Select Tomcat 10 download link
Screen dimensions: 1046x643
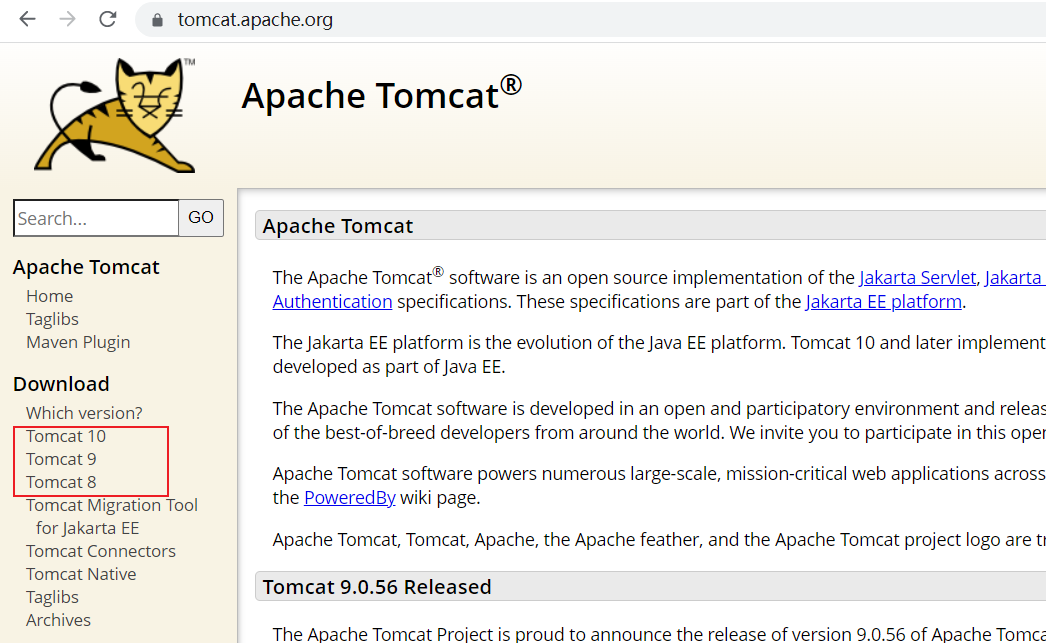[65, 435]
